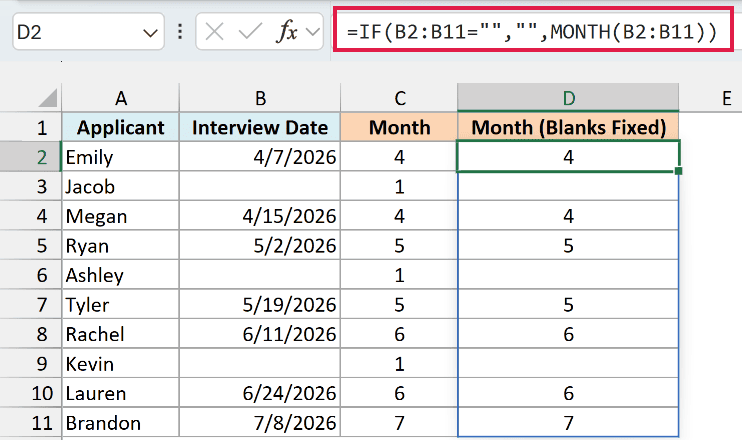Select Kevin's blank Interview Date cell
742x440 pixels.
click(260, 363)
